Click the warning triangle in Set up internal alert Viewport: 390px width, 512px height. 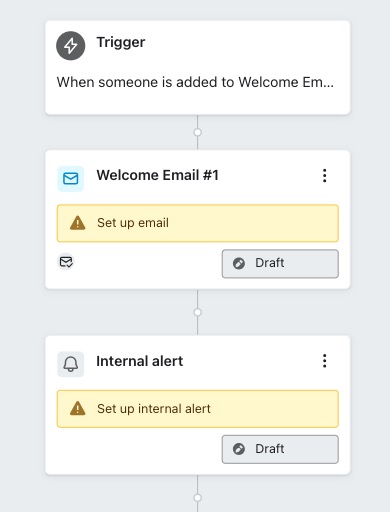[x=78, y=408]
